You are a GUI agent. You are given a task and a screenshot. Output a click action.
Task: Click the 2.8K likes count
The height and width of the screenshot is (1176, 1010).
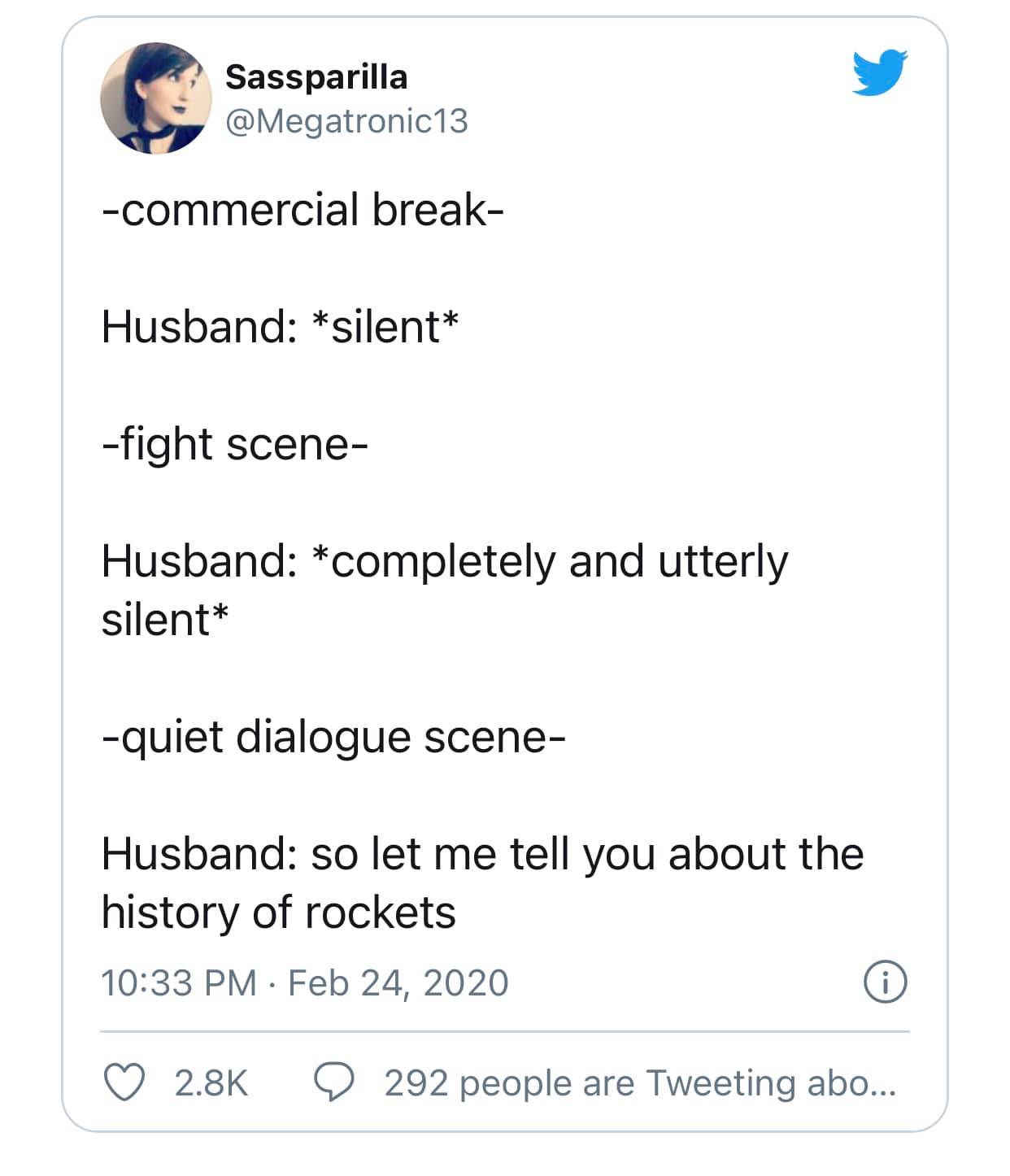[x=211, y=1083]
